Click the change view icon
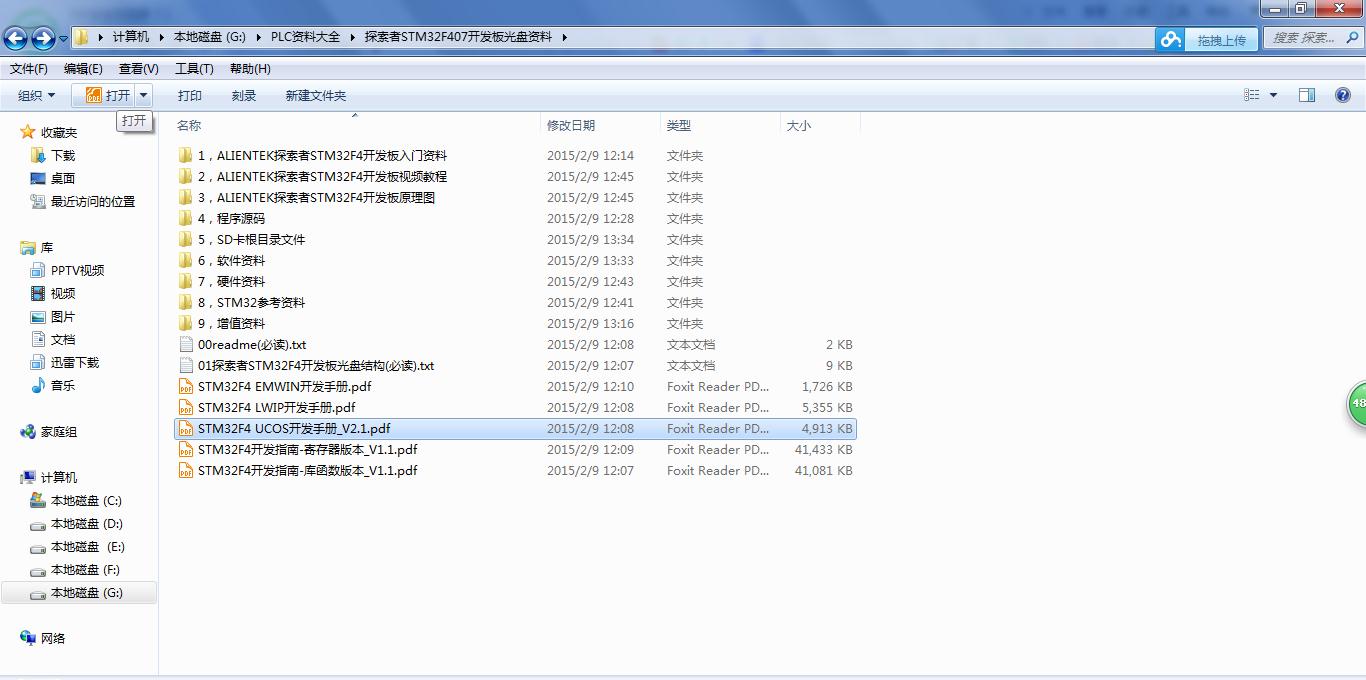1366x680 pixels. point(1251,95)
